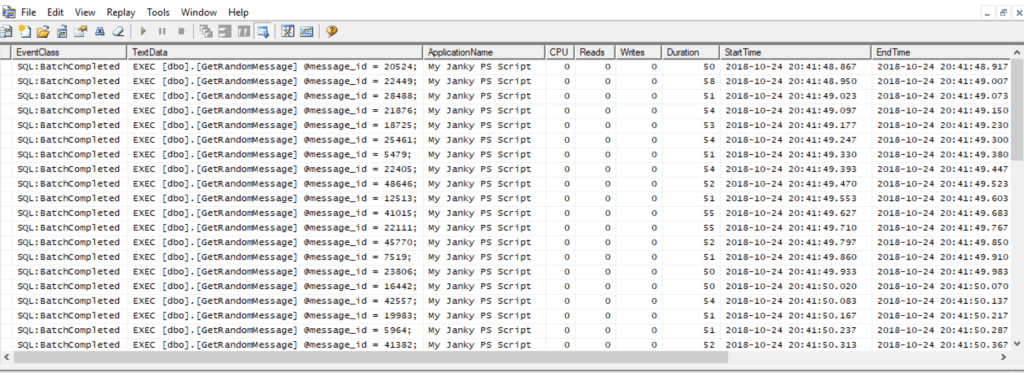Select the row with @message_id = 48646

pos(505,184)
